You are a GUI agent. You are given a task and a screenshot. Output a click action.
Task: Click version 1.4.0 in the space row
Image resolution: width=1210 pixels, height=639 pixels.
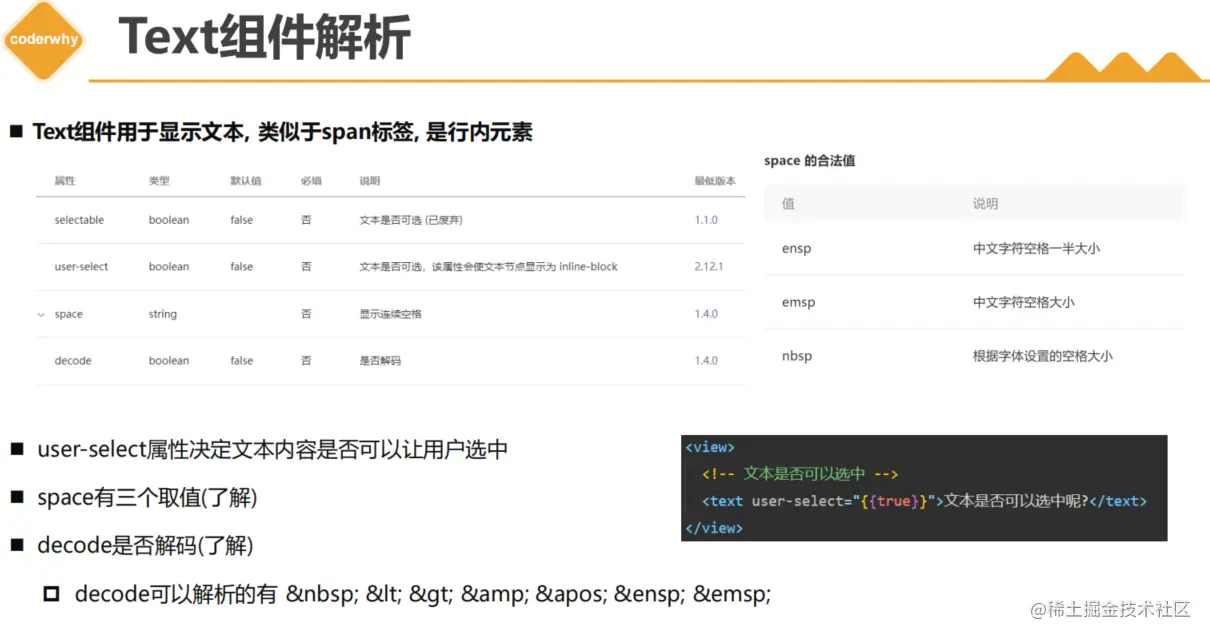(706, 314)
